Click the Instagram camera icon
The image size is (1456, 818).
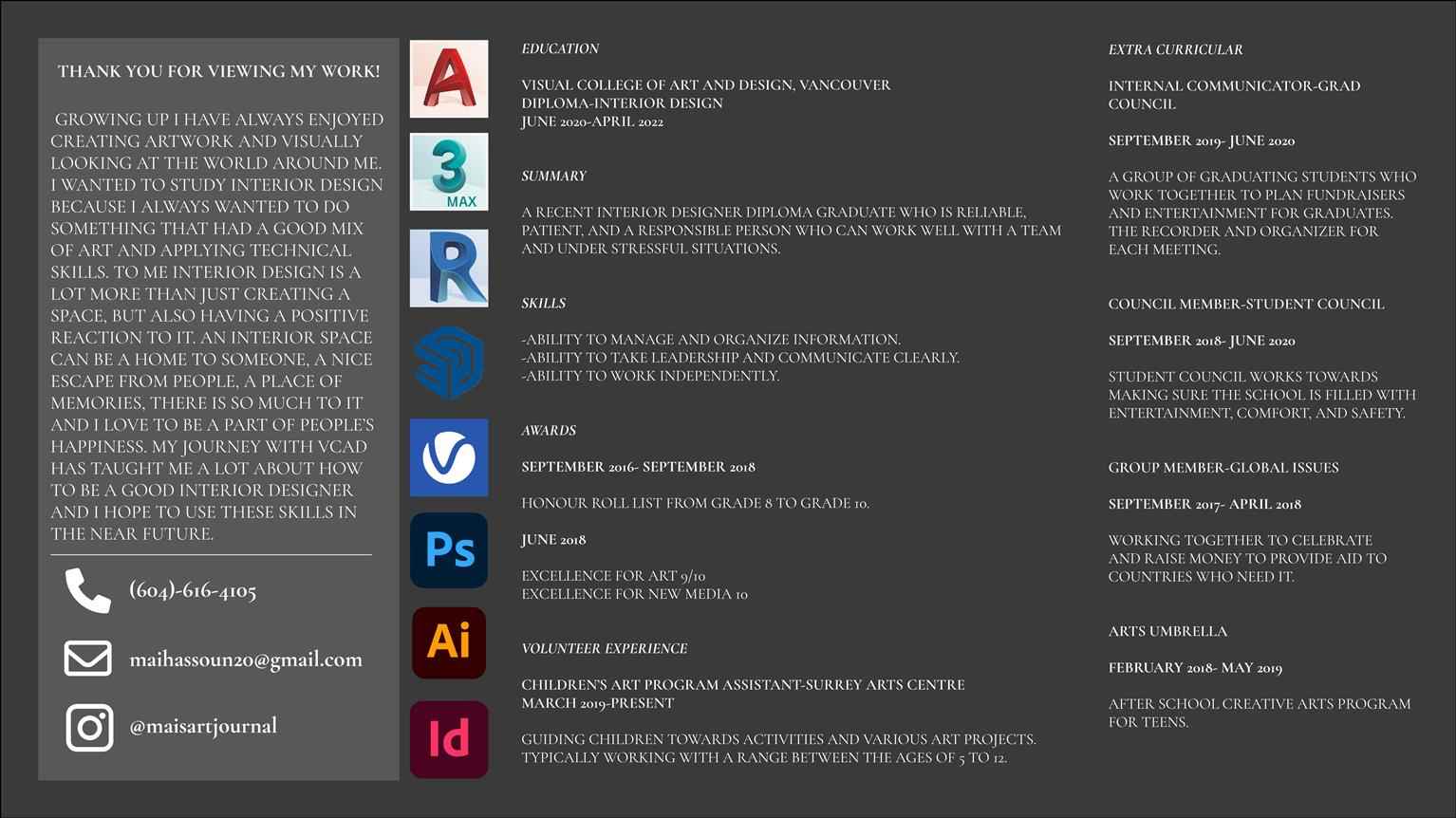(x=89, y=728)
